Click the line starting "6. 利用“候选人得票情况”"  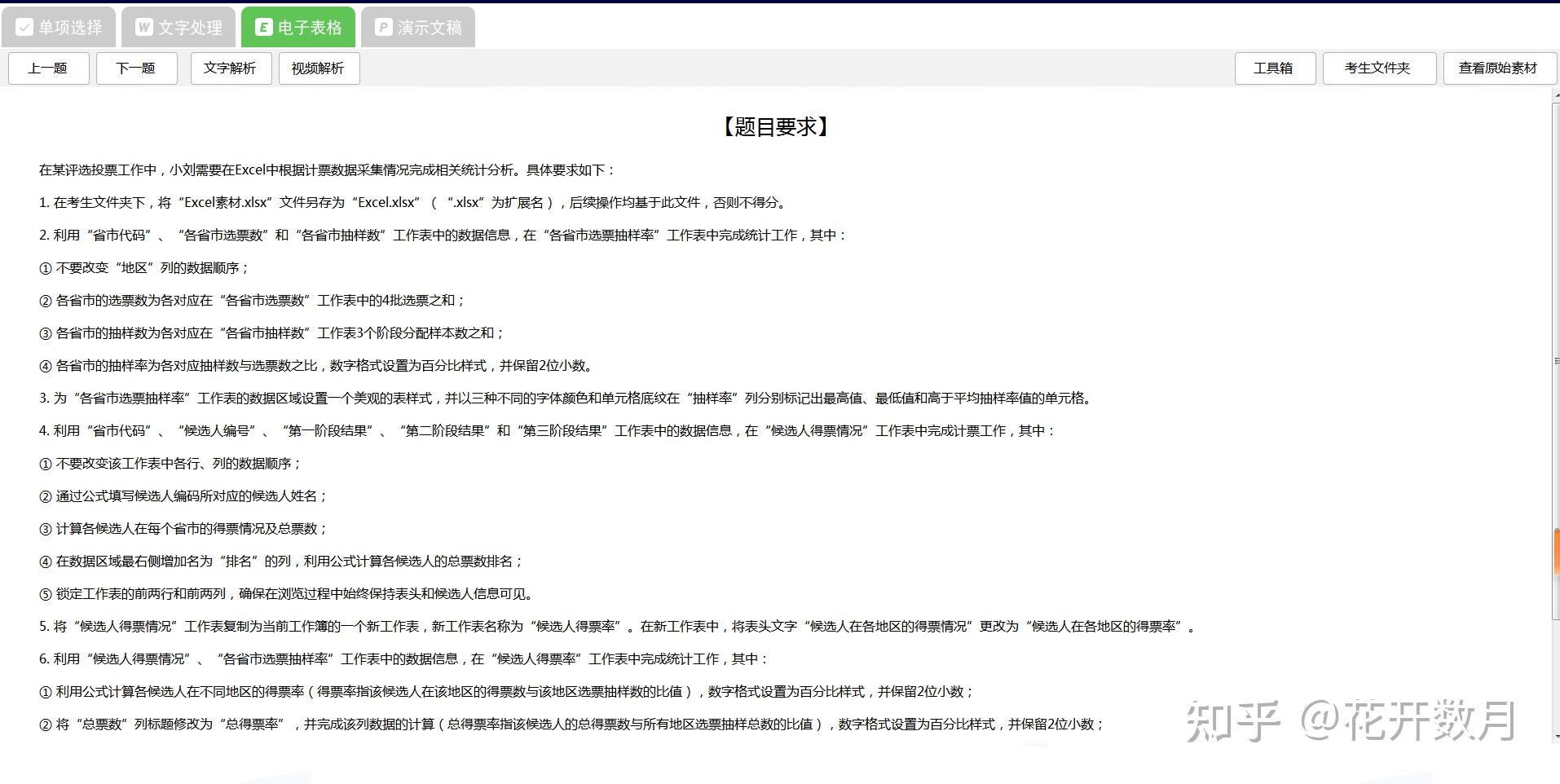pos(405,659)
